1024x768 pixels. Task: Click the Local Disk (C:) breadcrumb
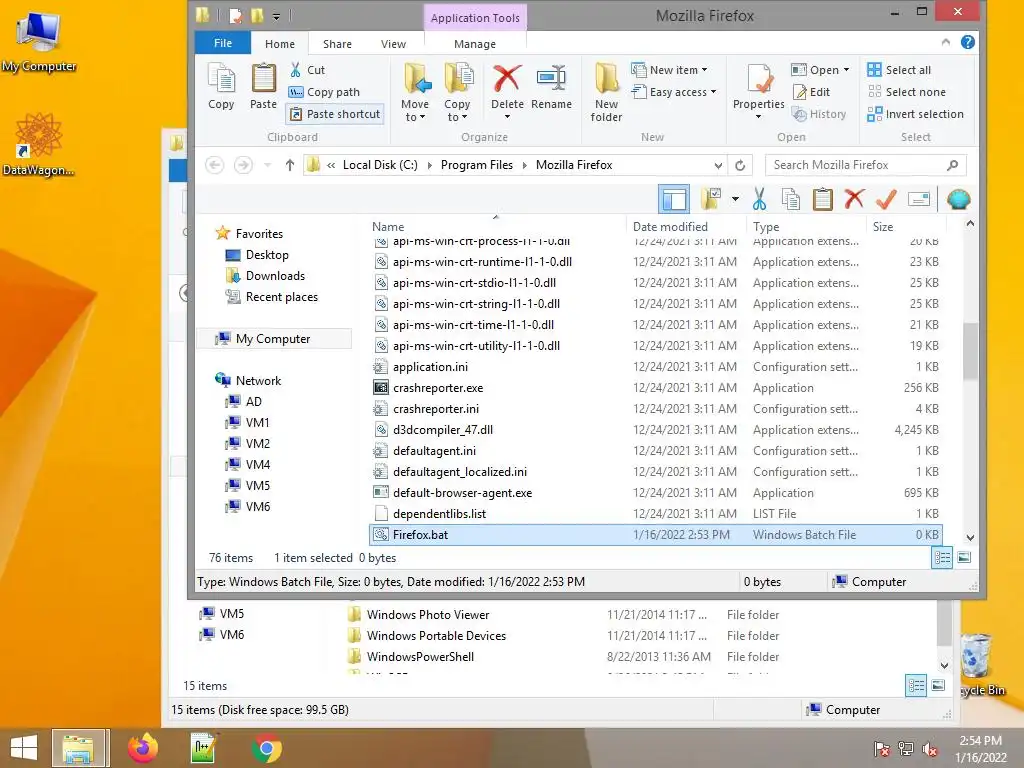click(x=380, y=165)
